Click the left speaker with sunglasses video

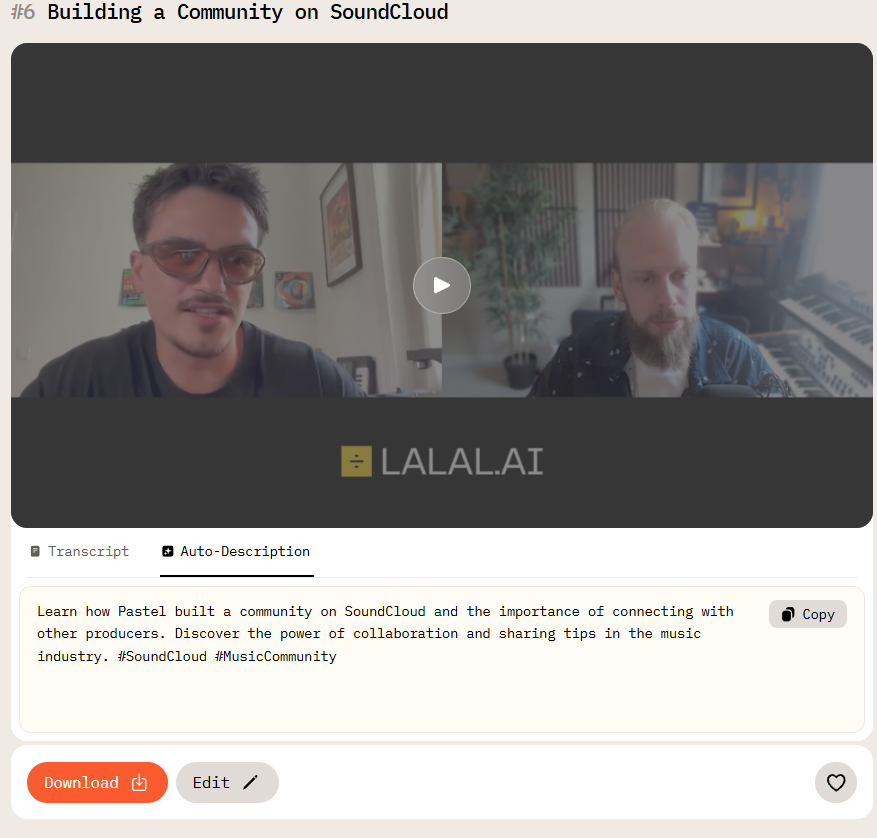click(x=226, y=280)
